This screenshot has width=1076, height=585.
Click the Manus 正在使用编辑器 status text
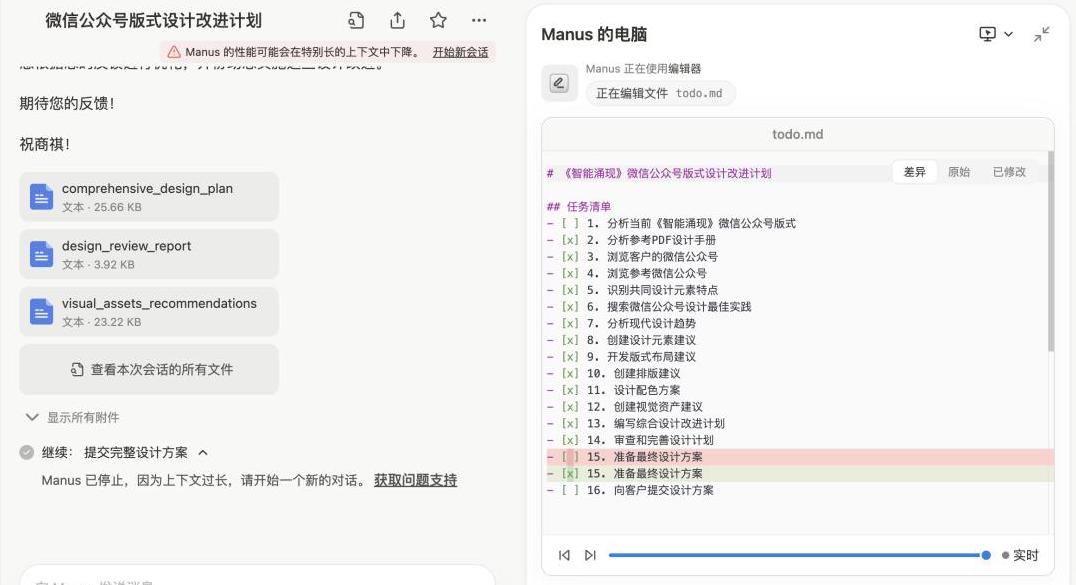[643, 69]
